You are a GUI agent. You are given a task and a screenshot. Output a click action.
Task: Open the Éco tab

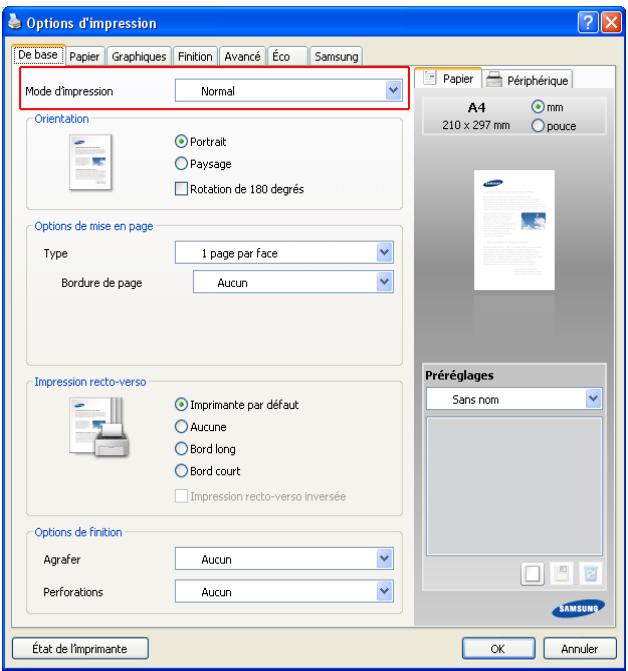287,56
